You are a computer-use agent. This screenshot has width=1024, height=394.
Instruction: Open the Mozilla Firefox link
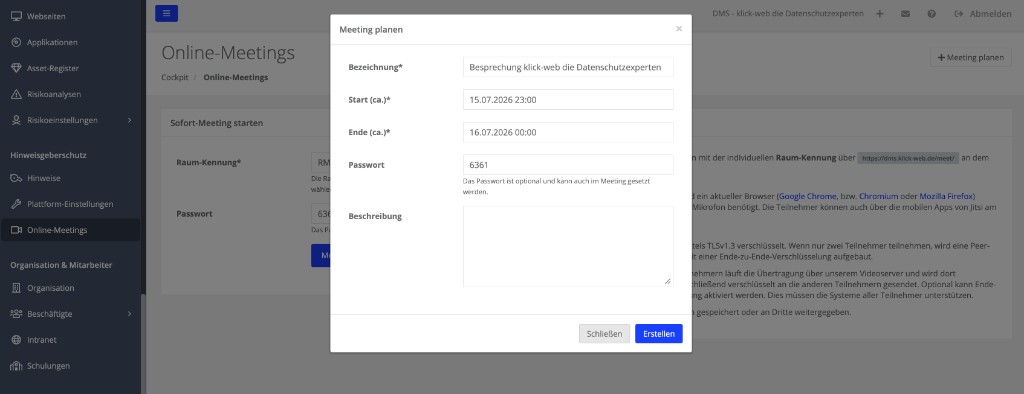tap(947, 196)
